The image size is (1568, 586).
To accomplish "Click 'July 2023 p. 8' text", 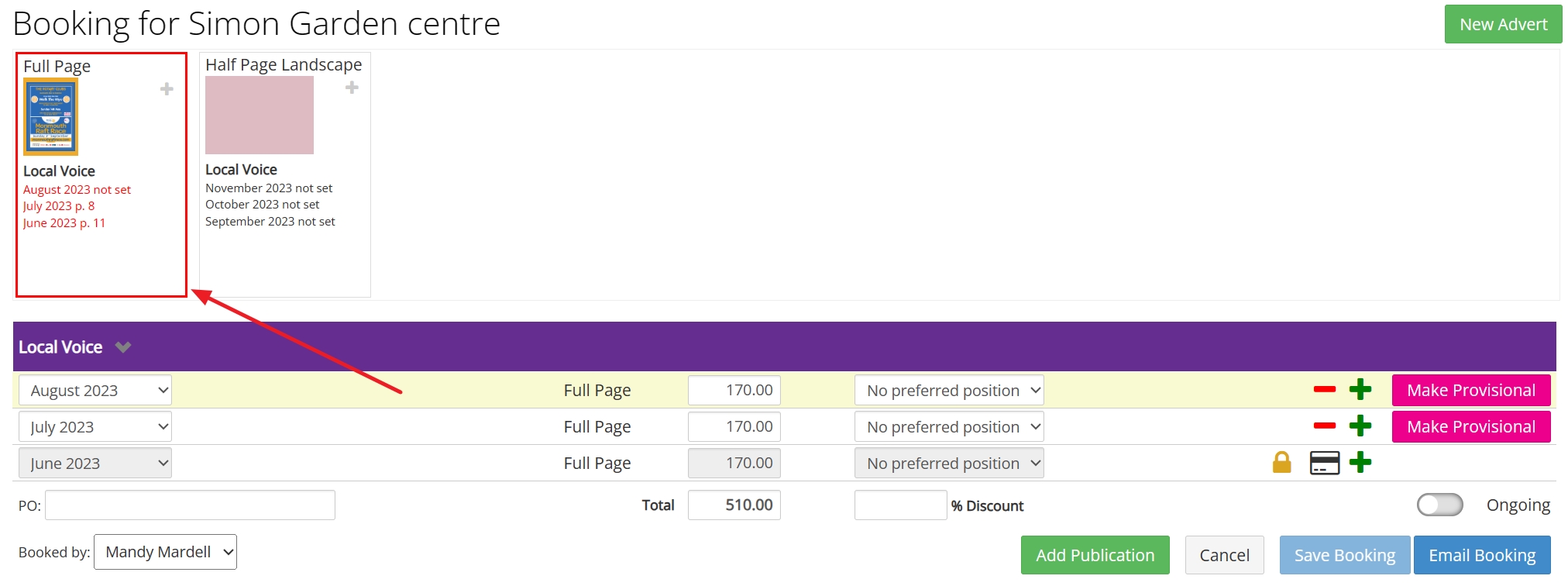I will [59, 206].
